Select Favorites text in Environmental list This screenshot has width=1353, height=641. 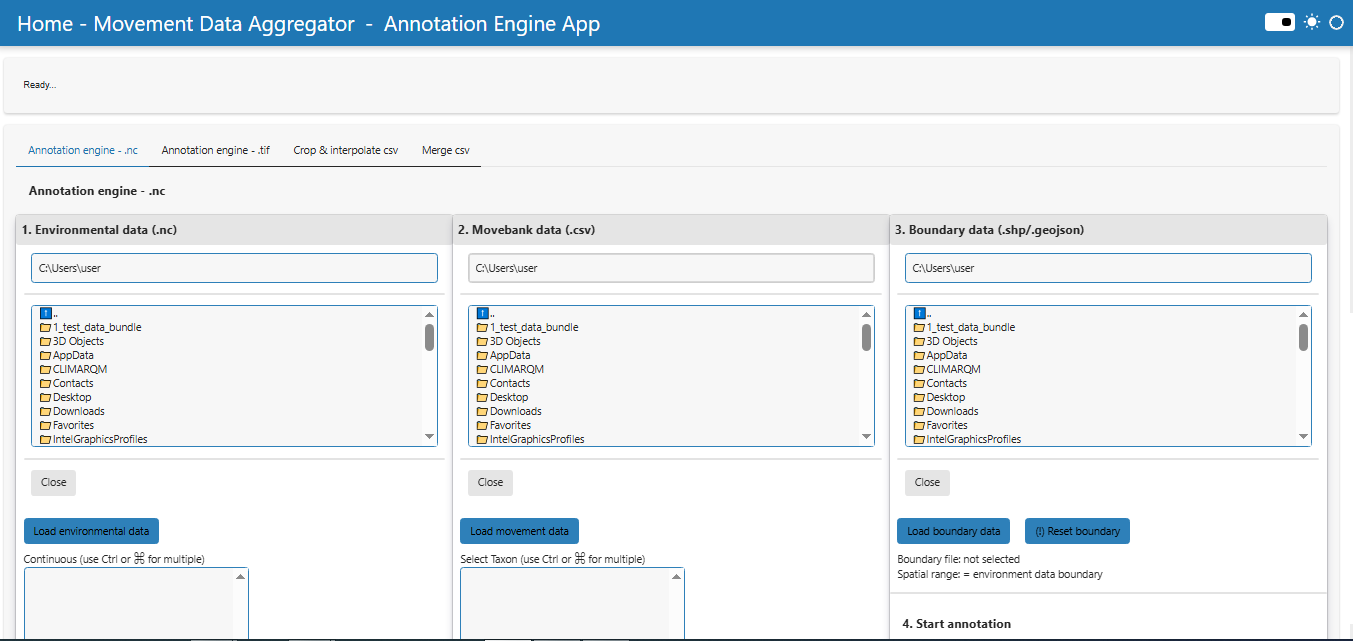[x=74, y=425]
